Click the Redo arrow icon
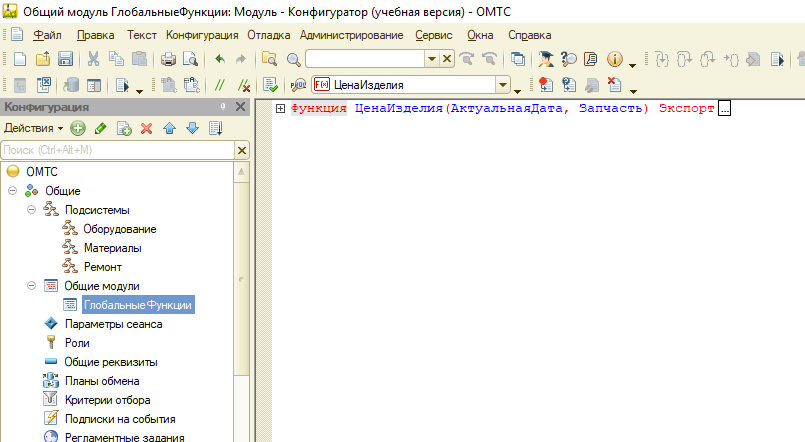The image size is (805, 442). pos(240,59)
